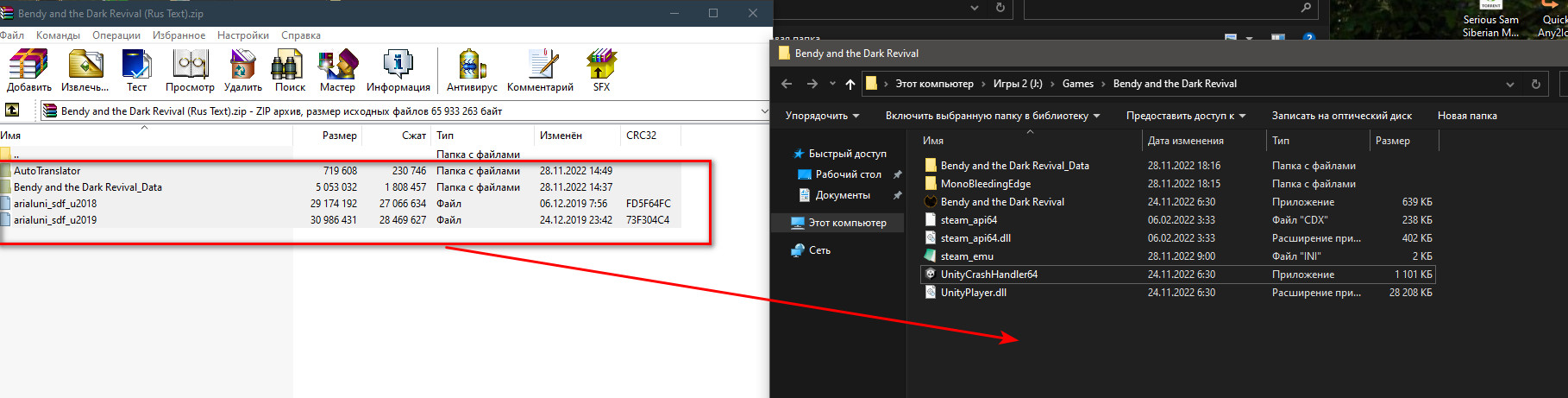Click the Извлечь (Extract) toolbar icon

[x=85, y=70]
